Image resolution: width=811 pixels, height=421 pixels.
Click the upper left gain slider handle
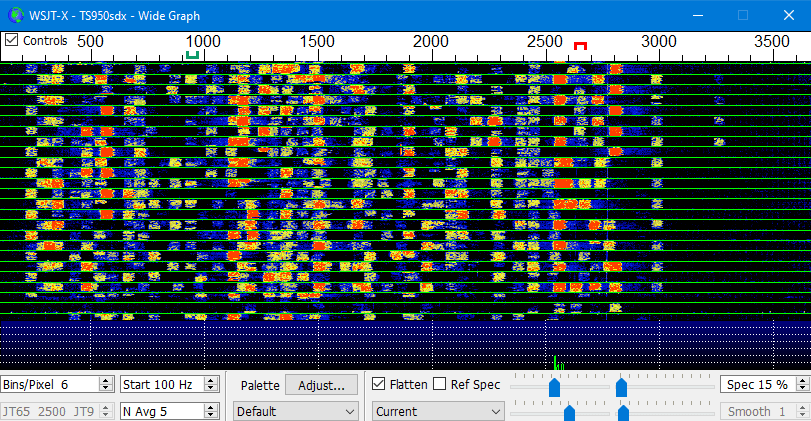(x=554, y=387)
